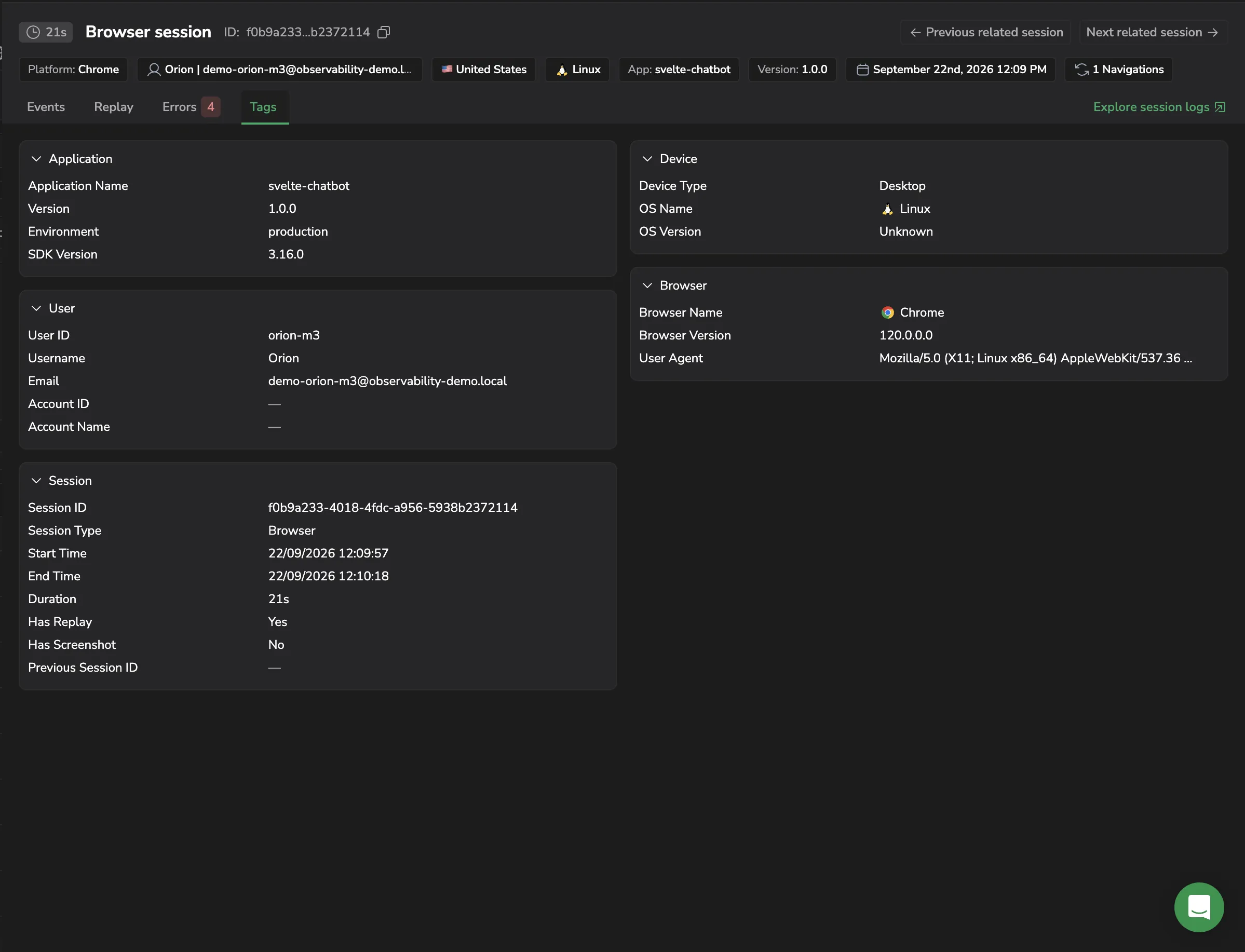Click the OS Version value Unknown
The image size is (1245, 952).
pyautogui.click(x=906, y=232)
